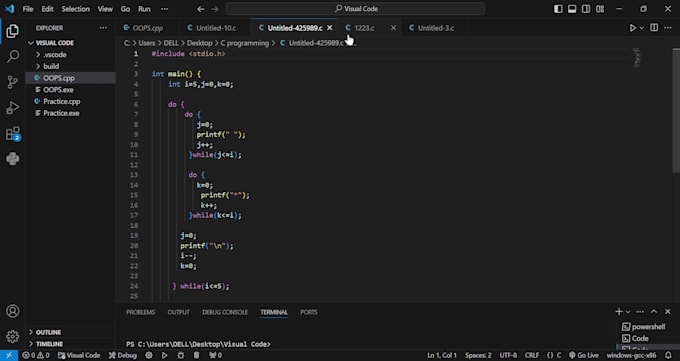Image resolution: width=680 pixels, height=361 pixels.
Task: Open errors and warnings in status bar
Action: pyautogui.click(x=36, y=355)
